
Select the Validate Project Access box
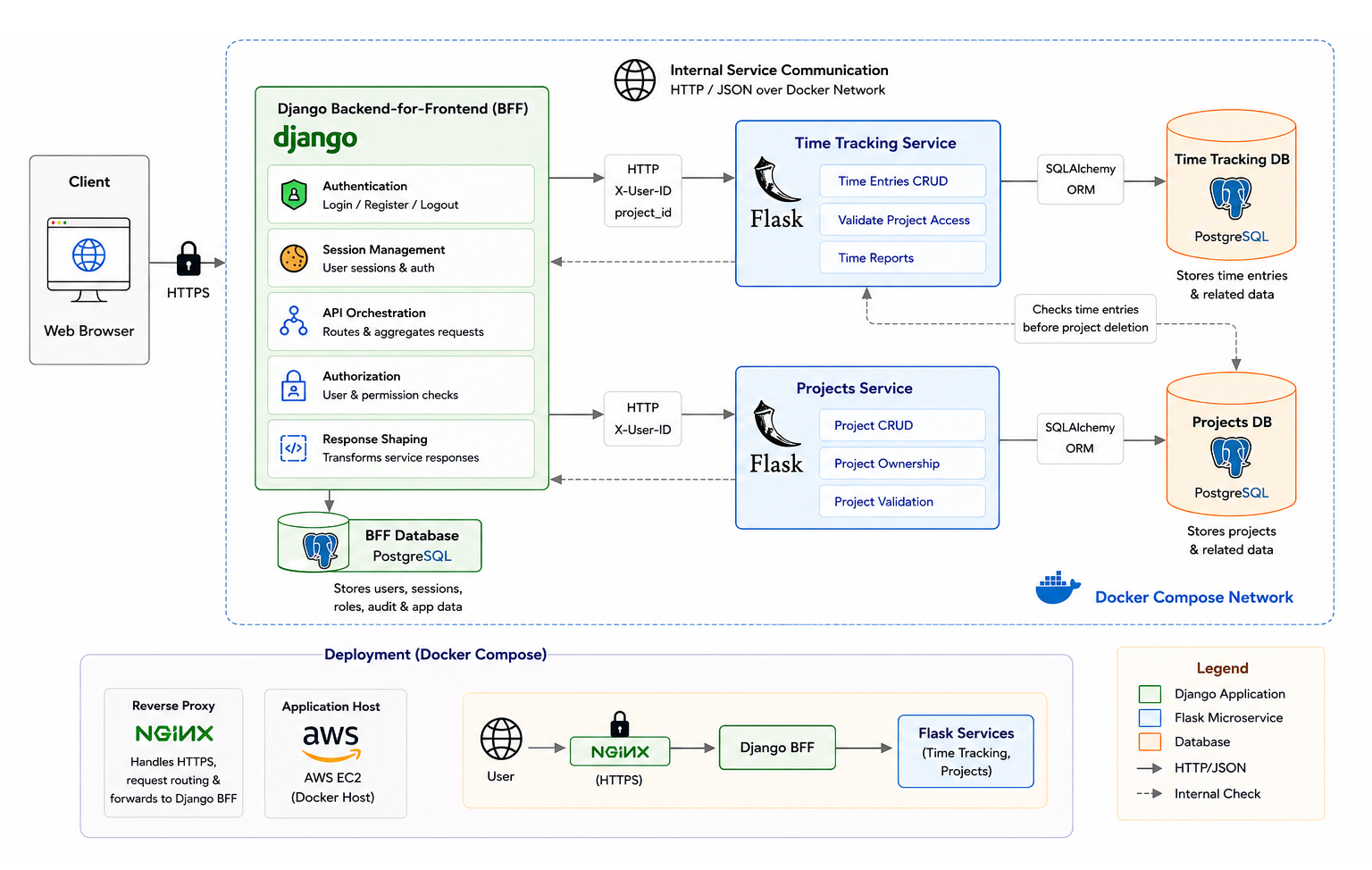(x=902, y=220)
